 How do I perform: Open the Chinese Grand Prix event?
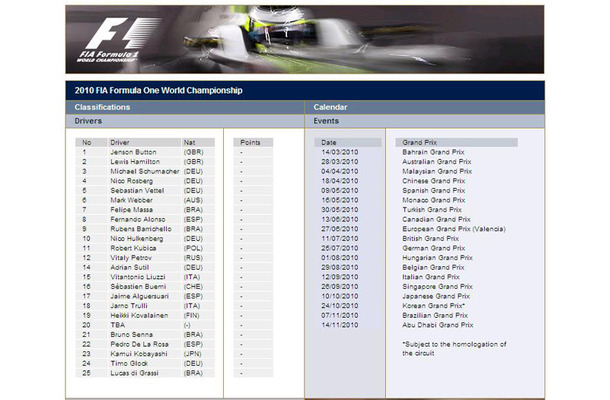(x=434, y=181)
